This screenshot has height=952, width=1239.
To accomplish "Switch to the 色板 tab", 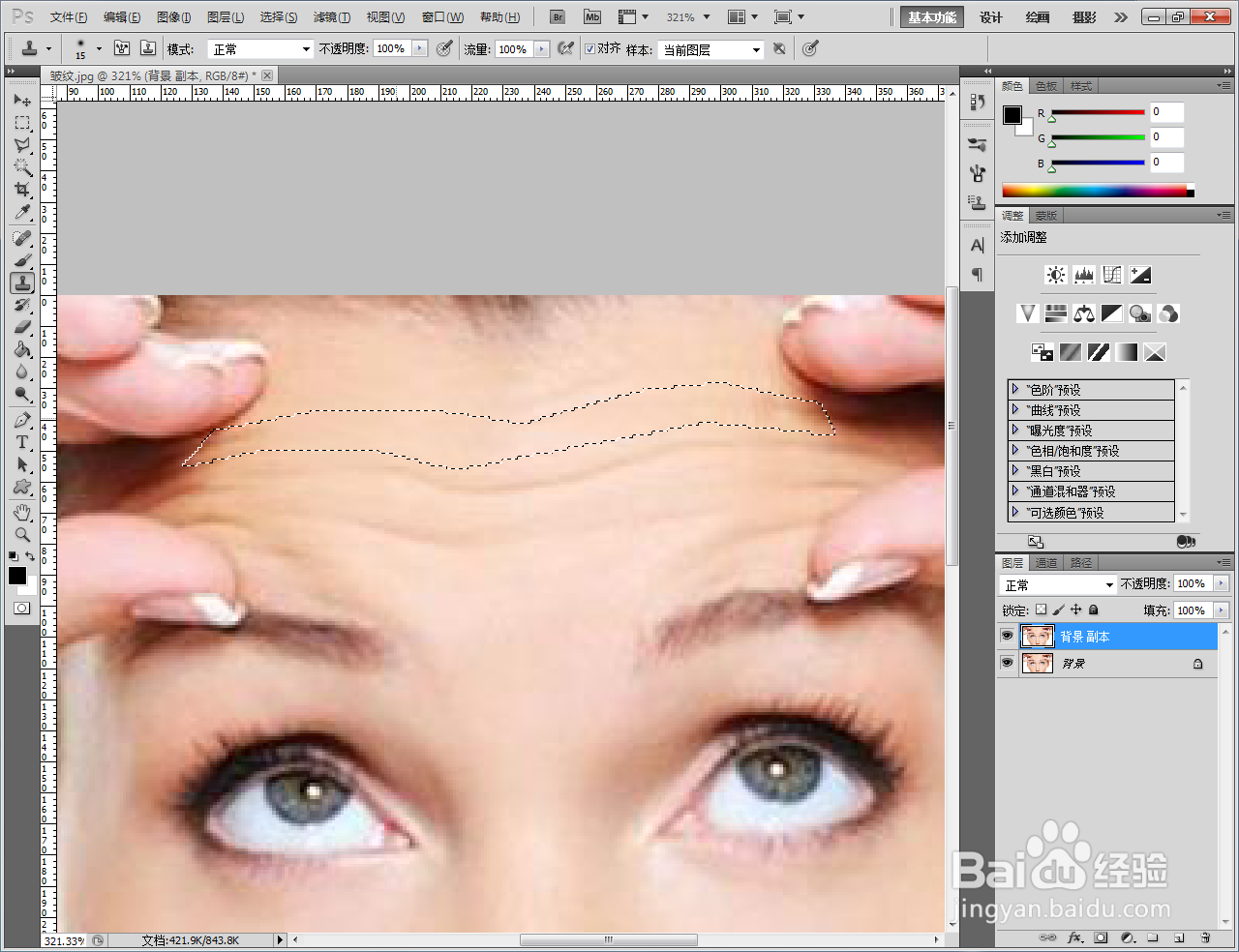I will click(1046, 86).
